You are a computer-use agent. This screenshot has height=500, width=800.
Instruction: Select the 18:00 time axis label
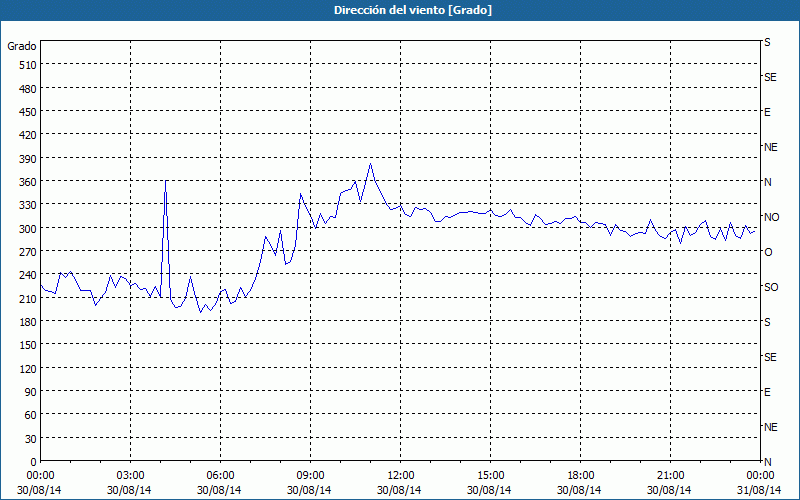tap(581, 476)
